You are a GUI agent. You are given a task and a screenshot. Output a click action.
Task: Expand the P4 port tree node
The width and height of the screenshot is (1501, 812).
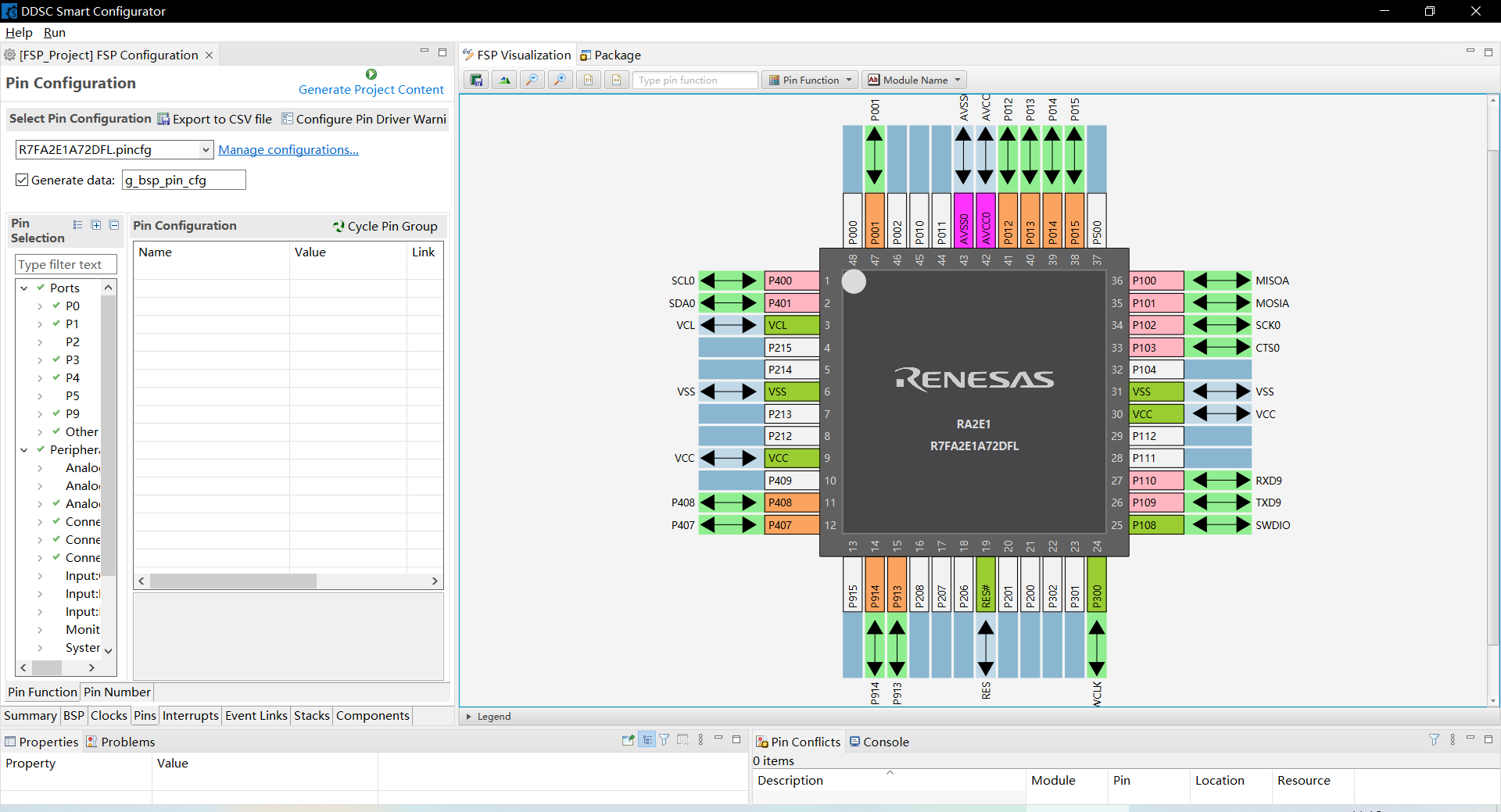coord(40,378)
